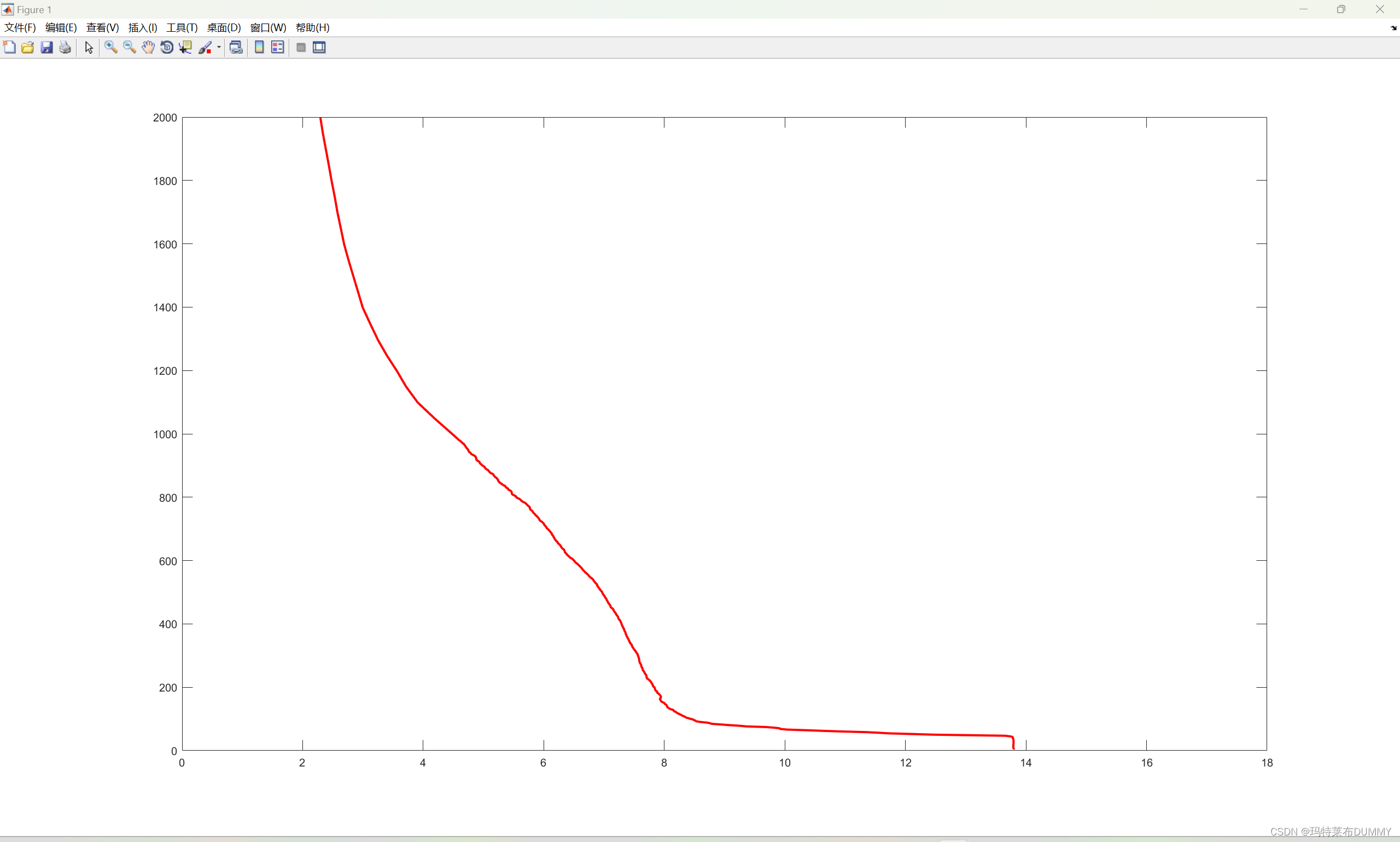Enable the Rotate 3D tool
This screenshot has width=1400, height=842.
167,48
